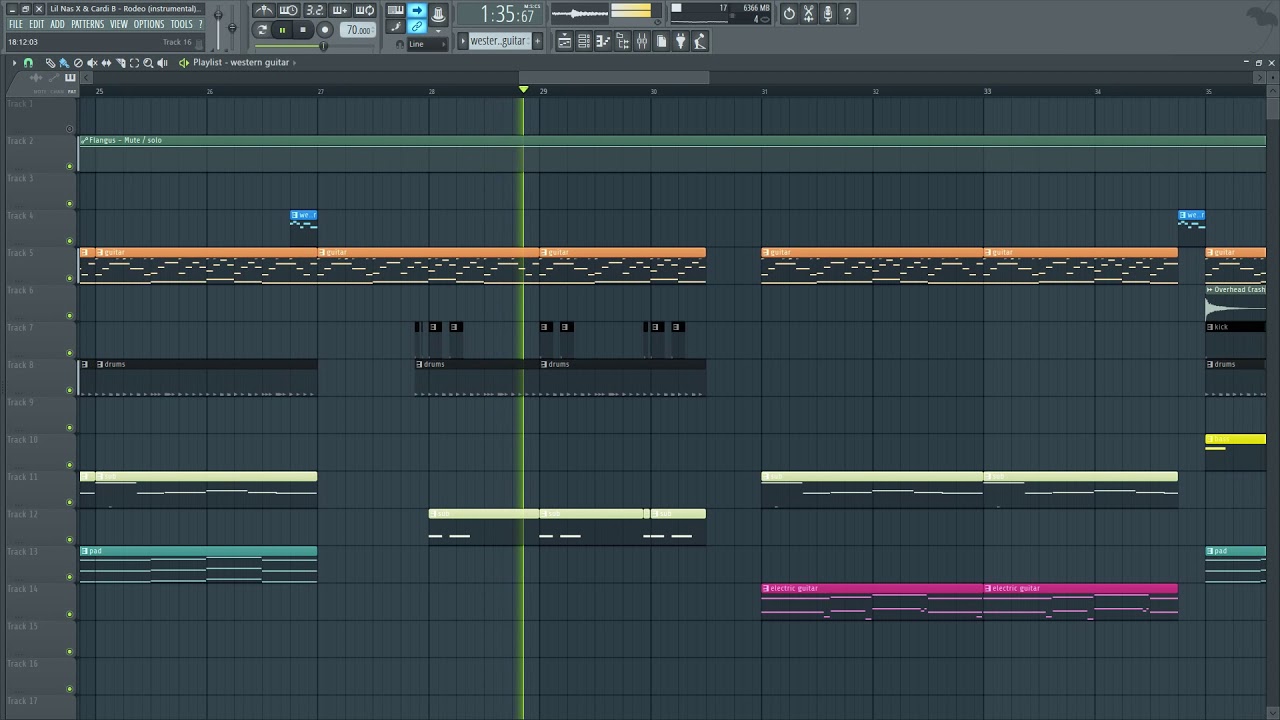Select the Mute tool
The image size is (1280, 720).
(x=92, y=63)
